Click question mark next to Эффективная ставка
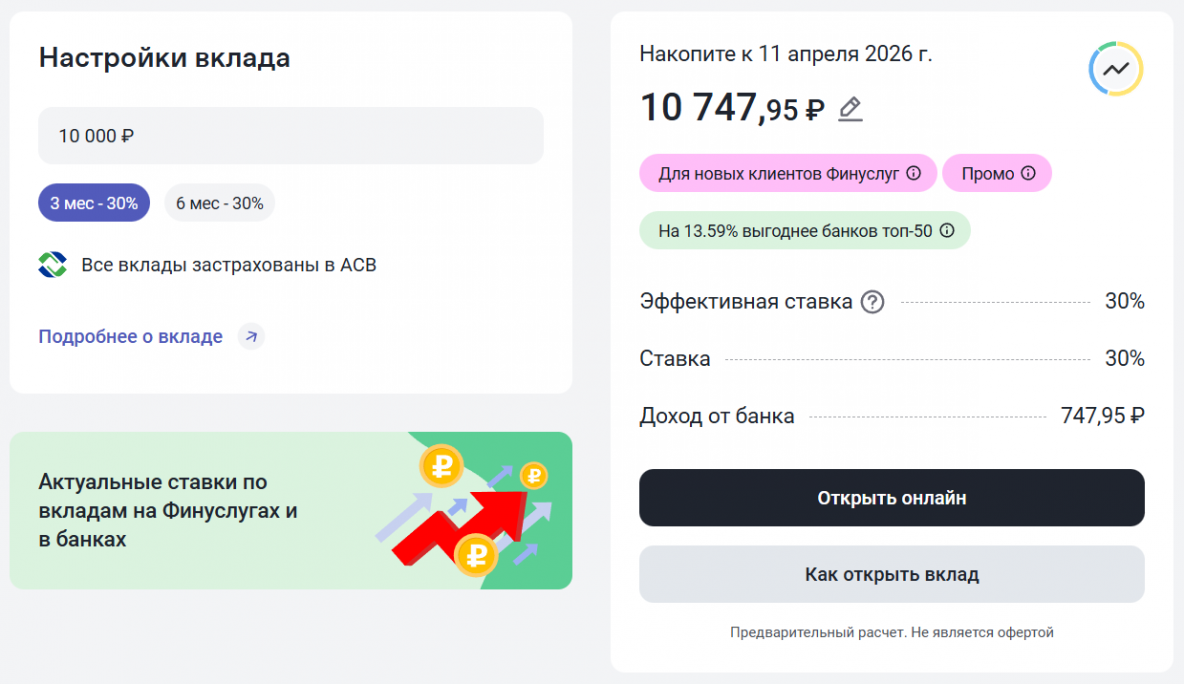Viewport: 1184px width, 684px height. tap(873, 301)
